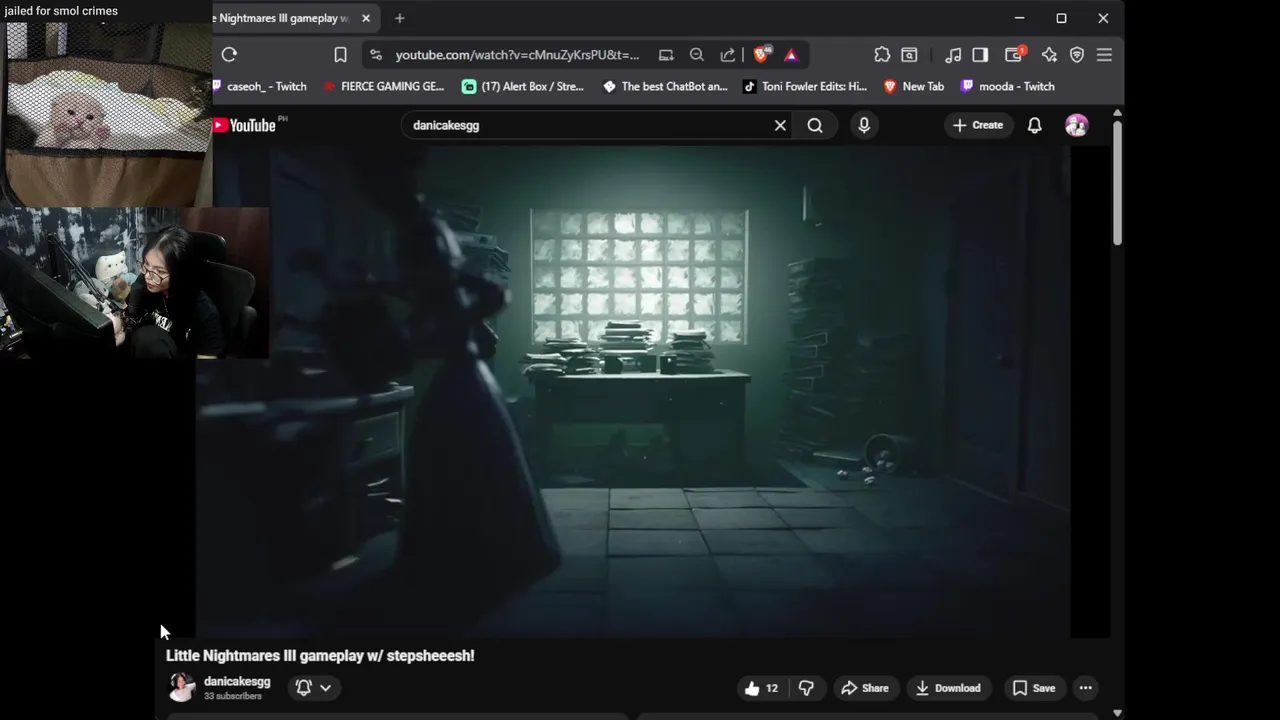The image size is (1280, 720).
Task: Expand subscription notification bell dropdown
Action: [x=313, y=688]
